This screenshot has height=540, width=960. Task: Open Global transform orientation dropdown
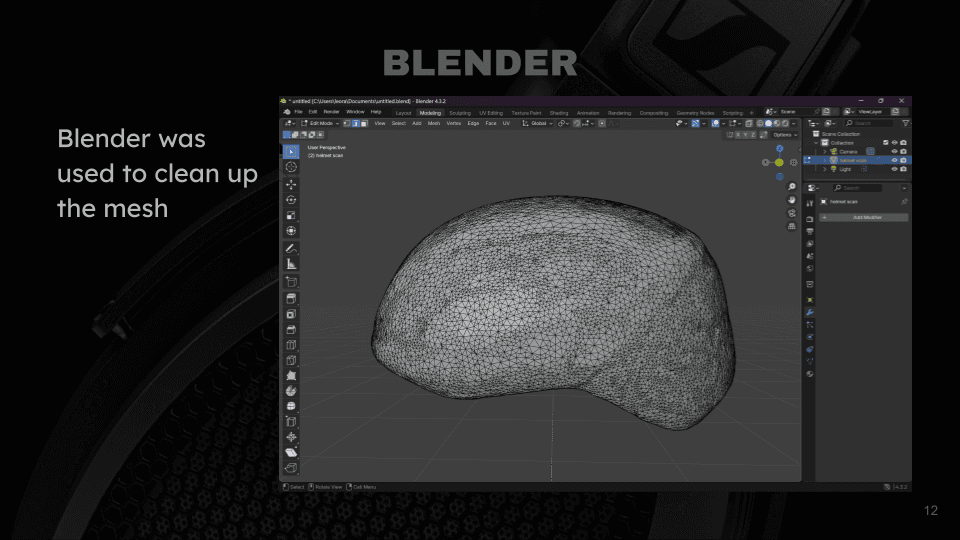538,123
